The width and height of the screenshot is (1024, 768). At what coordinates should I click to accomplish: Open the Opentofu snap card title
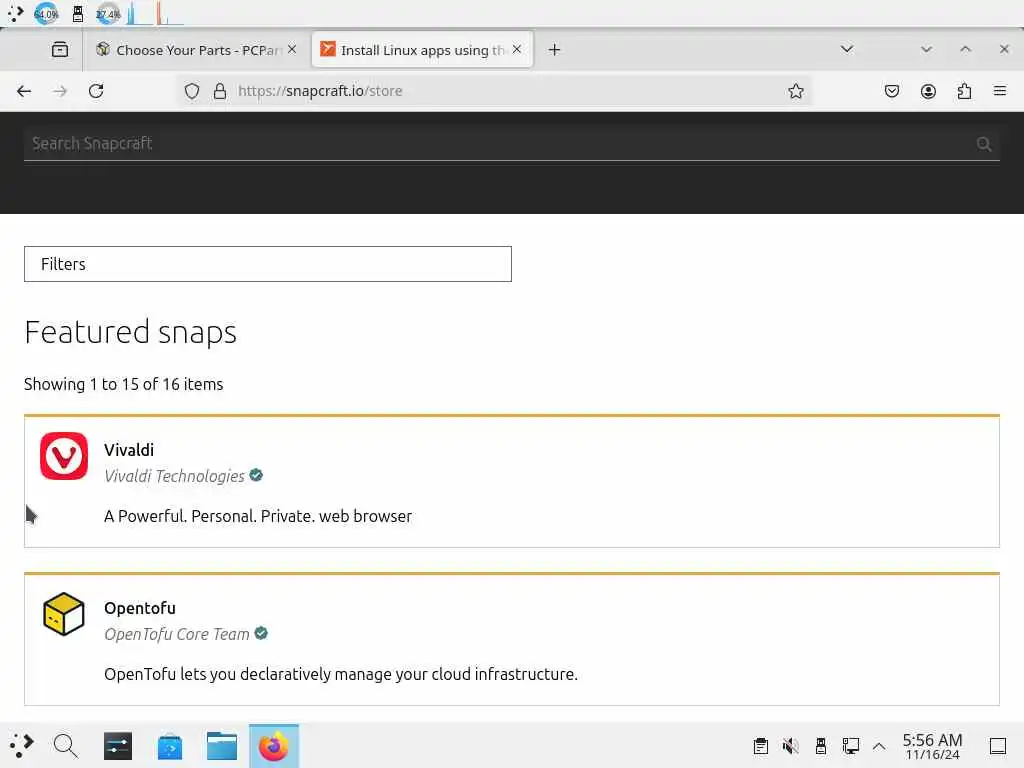tap(140, 608)
